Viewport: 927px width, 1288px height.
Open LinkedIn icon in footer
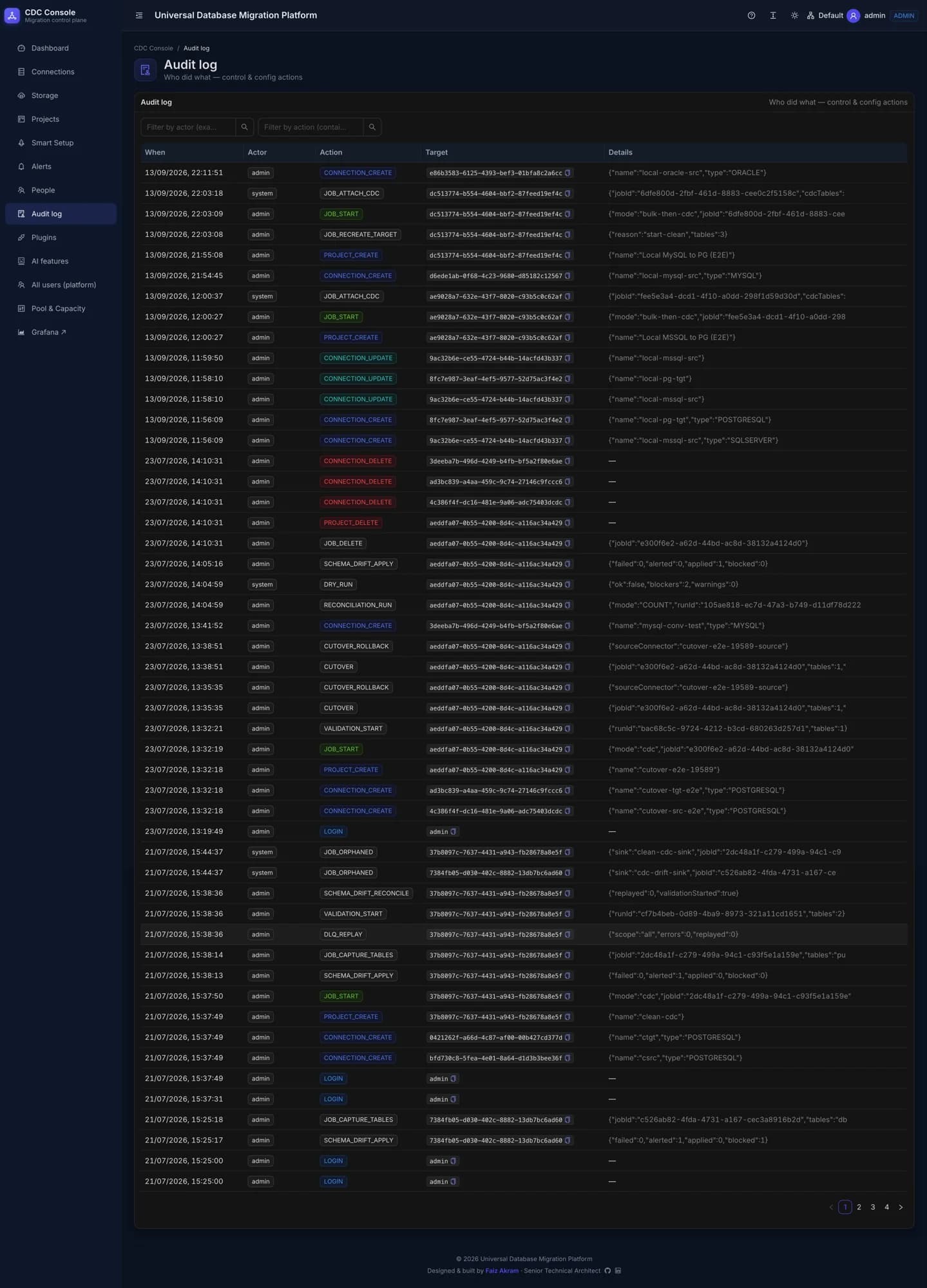point(618,1271)
